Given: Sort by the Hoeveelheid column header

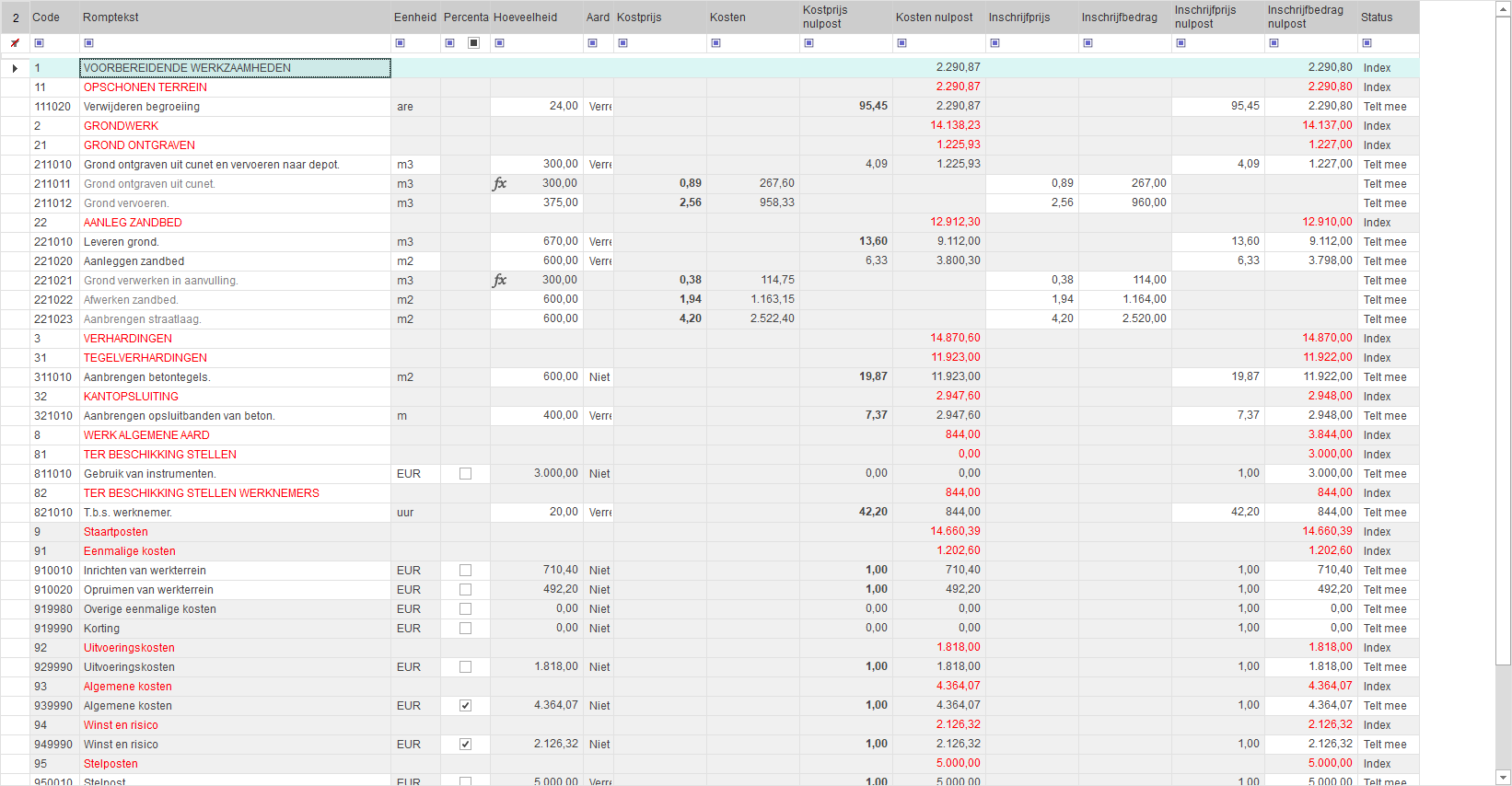Looking at the screenshot, I should coord(537,17).
